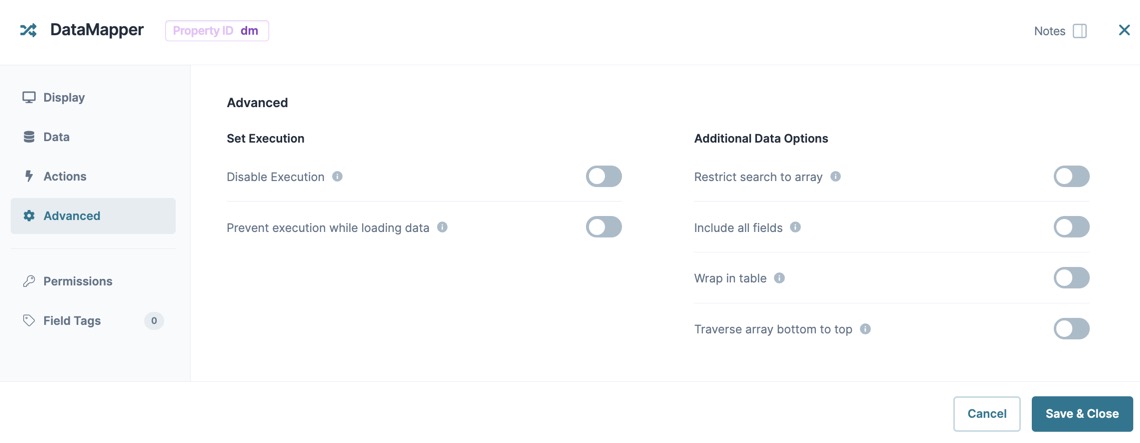Turn on Restrict search to array
Viewport: 1140px width, 443px height.
click(1072, 176)
